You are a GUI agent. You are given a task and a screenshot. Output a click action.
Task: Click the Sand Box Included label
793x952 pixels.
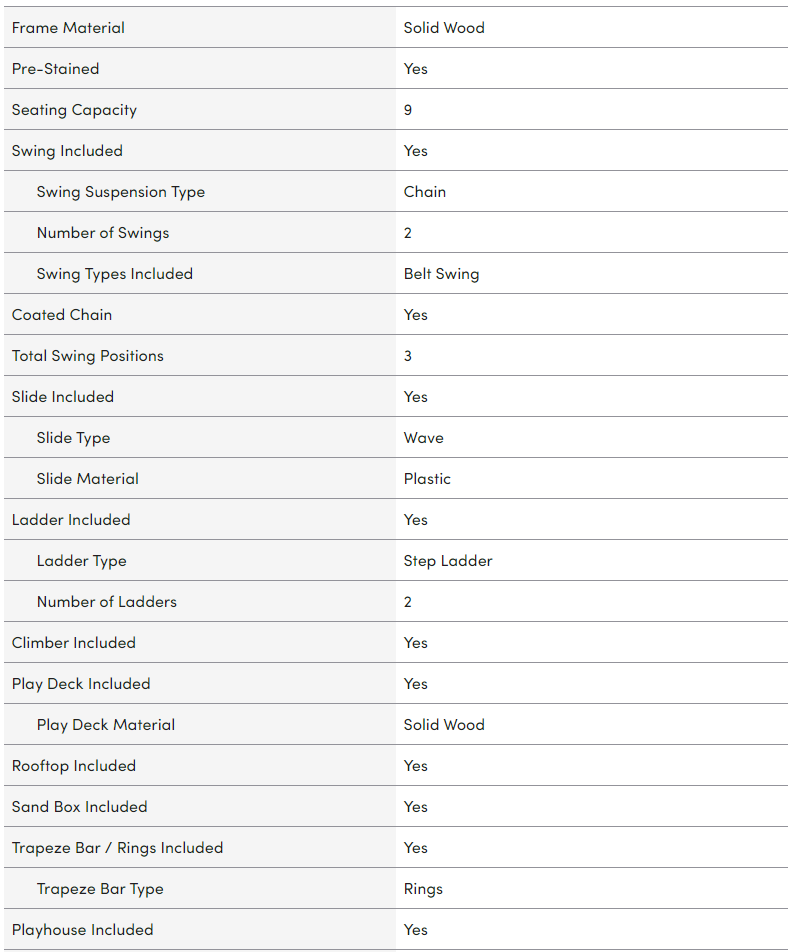point(79,807)
